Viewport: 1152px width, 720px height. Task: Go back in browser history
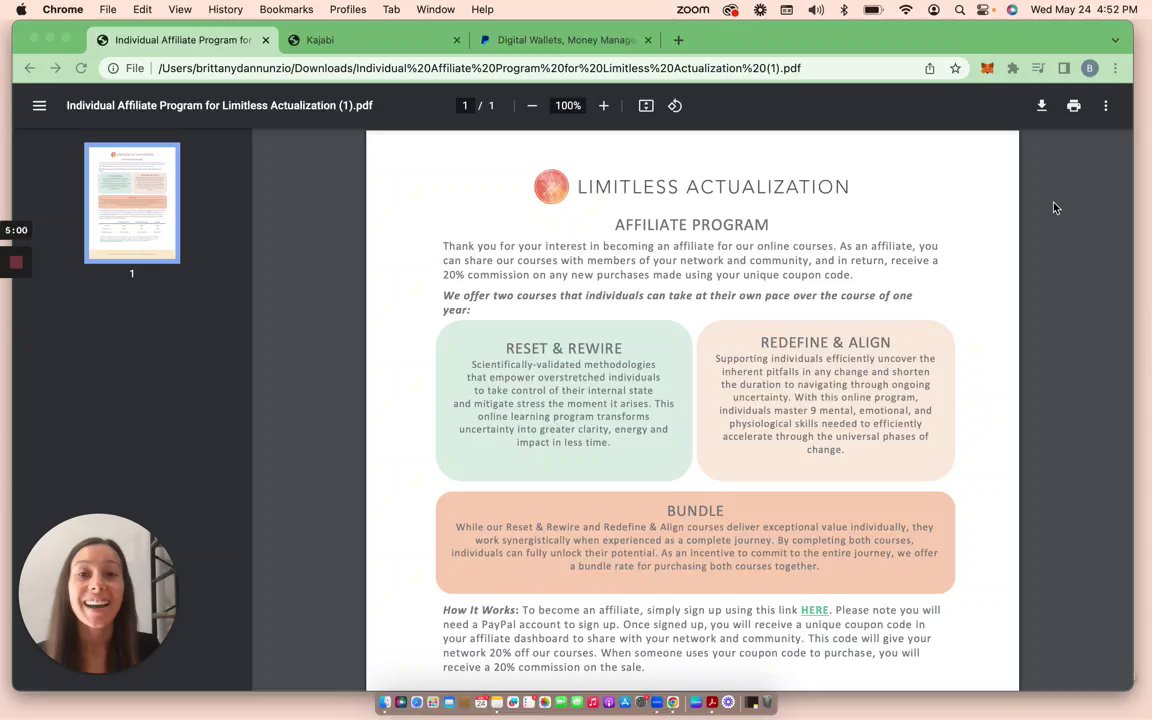click(x=29, y=68)
